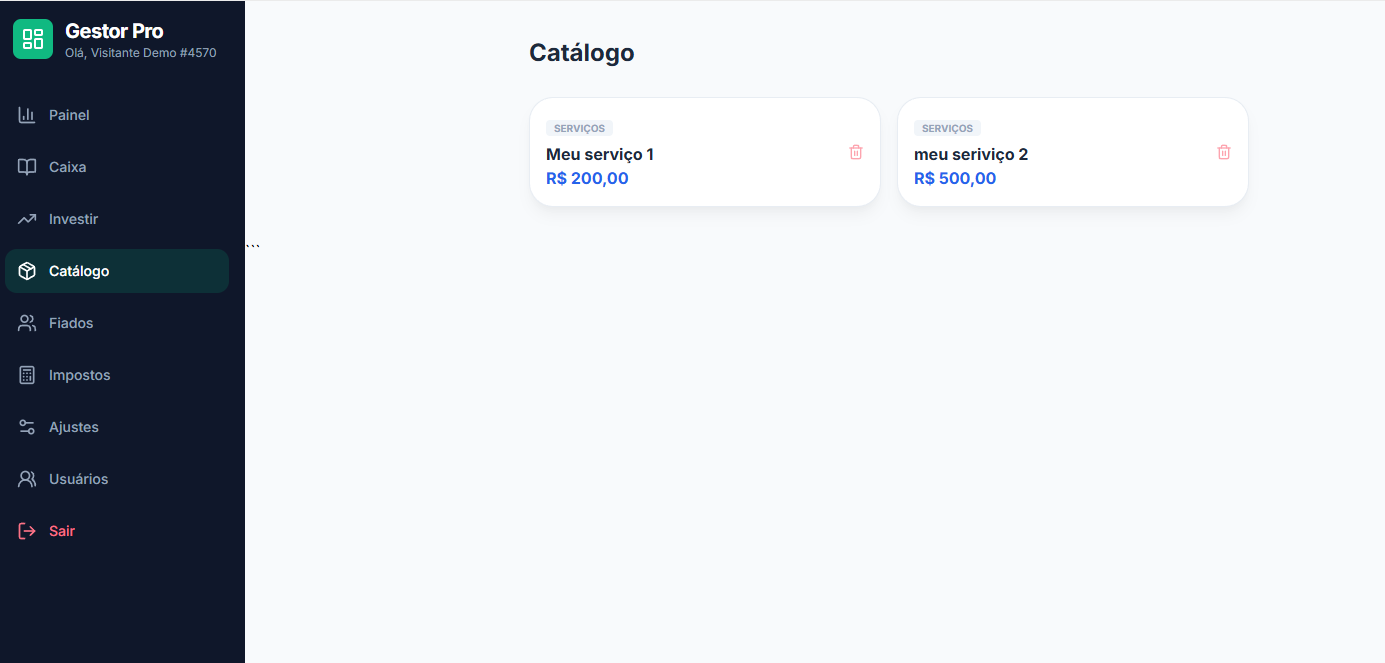
Task: Delete Meu serviço 1 with trash icon
Action: 856,152
